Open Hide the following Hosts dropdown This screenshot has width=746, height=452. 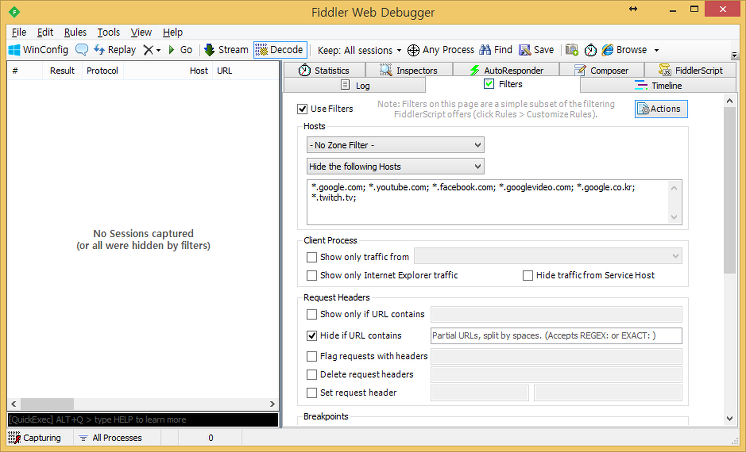pyautogui.click(x=395, y=167)
